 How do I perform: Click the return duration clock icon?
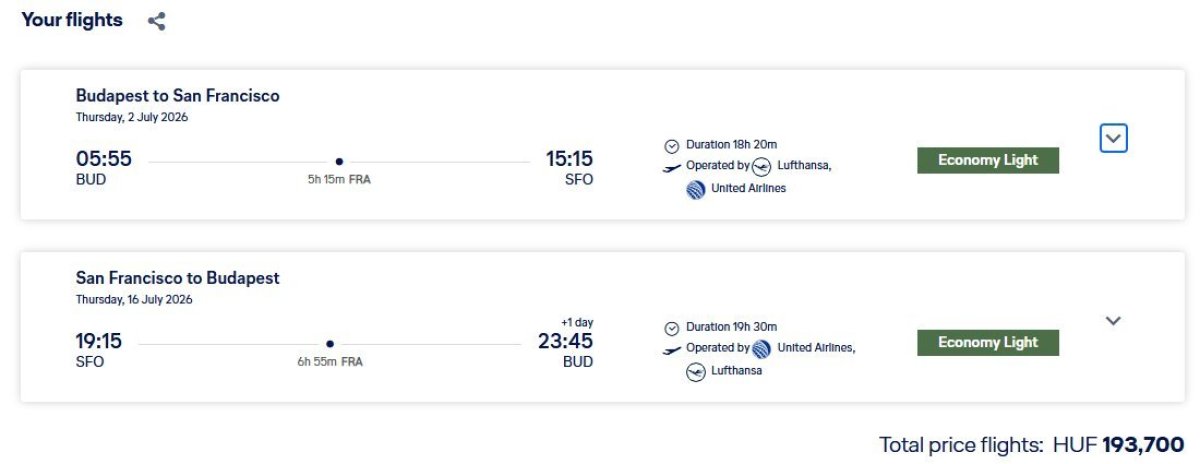coord(672,328)
